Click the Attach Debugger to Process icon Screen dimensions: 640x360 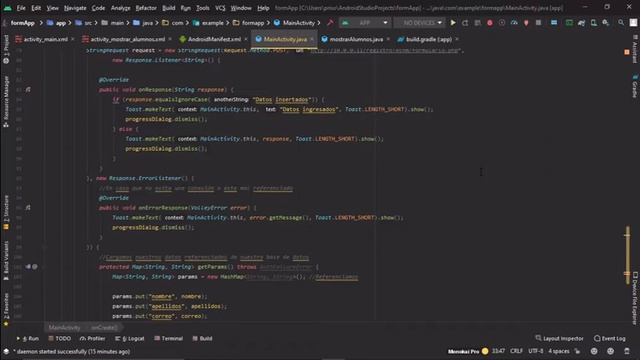tap(526, 23)
